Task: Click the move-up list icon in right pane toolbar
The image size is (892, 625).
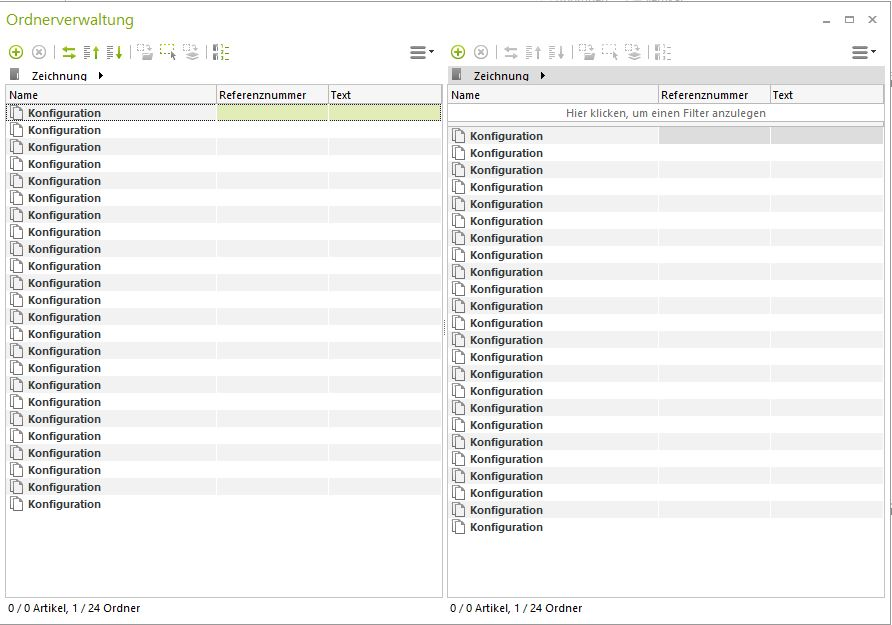Action: (x=533, y=52)
